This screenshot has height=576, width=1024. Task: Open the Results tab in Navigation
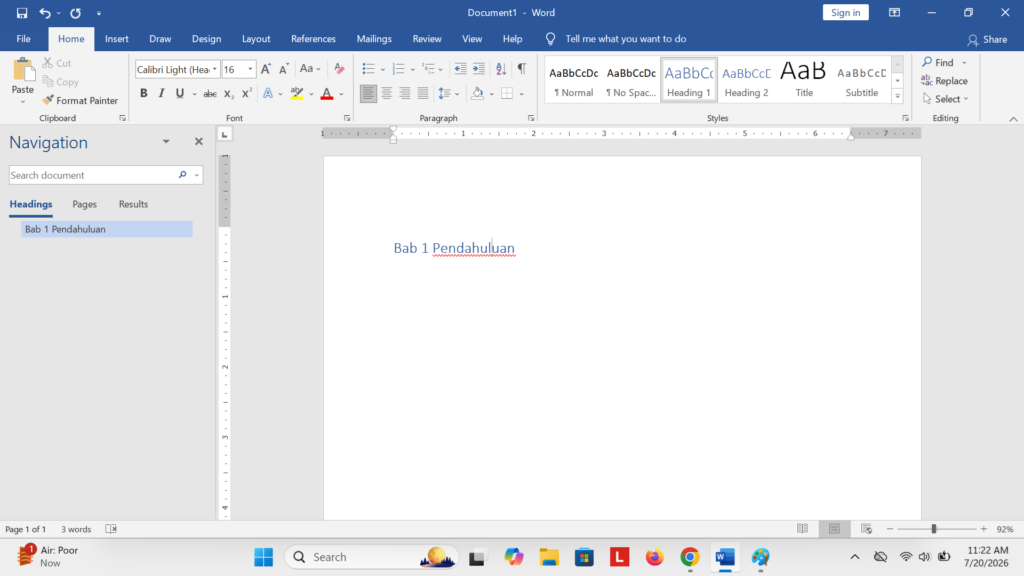[x=133, y=204]
